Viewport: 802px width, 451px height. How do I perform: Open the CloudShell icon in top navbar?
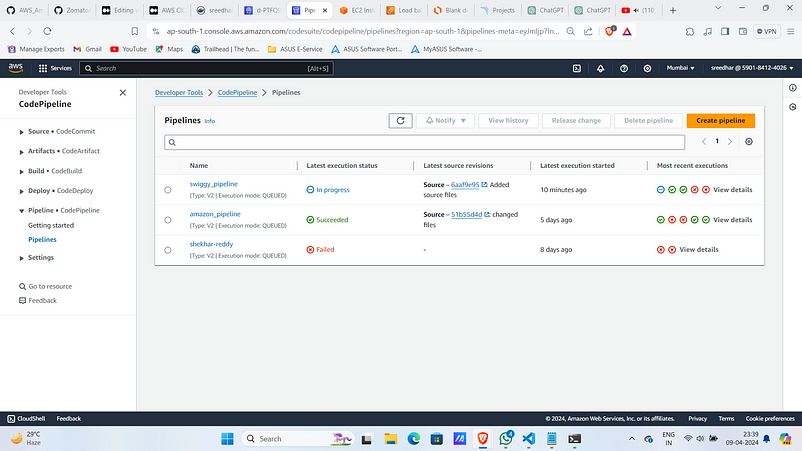tap(576, 68)
